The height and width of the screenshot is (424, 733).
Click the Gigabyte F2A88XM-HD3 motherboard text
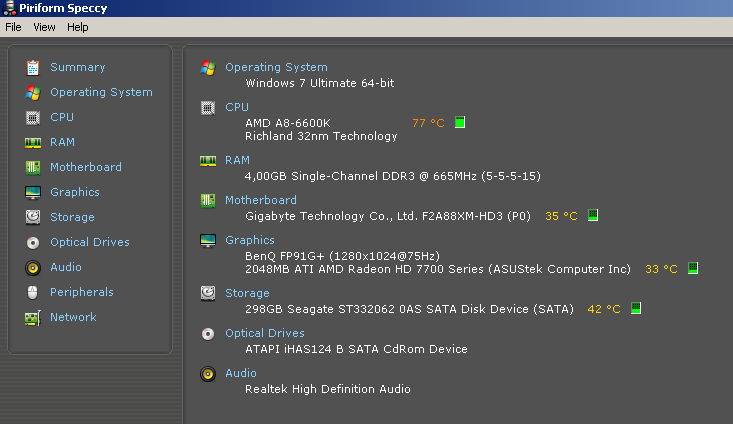[388, 216]
